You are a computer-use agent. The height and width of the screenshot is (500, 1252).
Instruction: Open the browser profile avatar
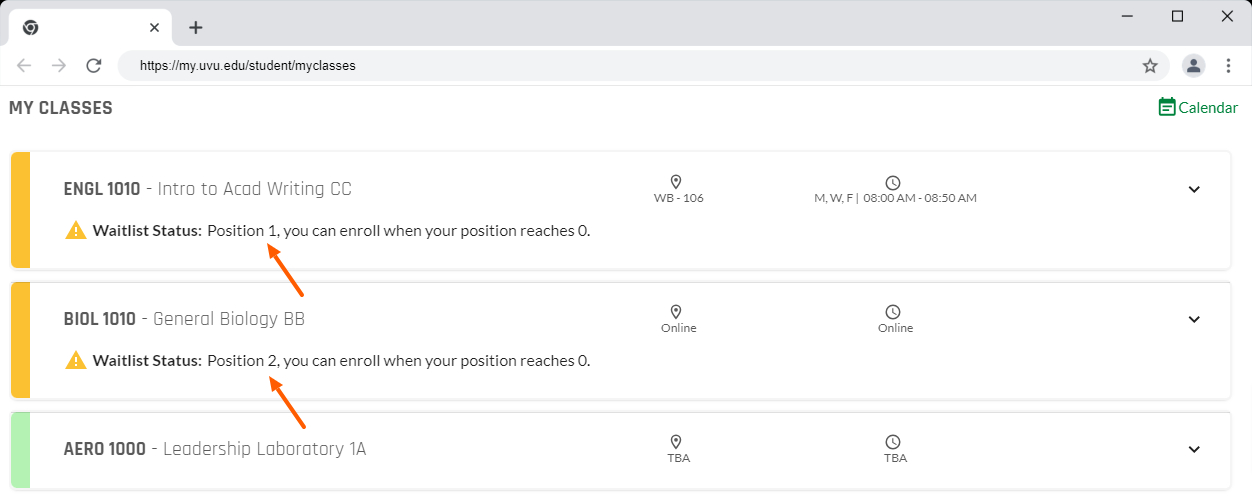click(x=1194, y=66)
